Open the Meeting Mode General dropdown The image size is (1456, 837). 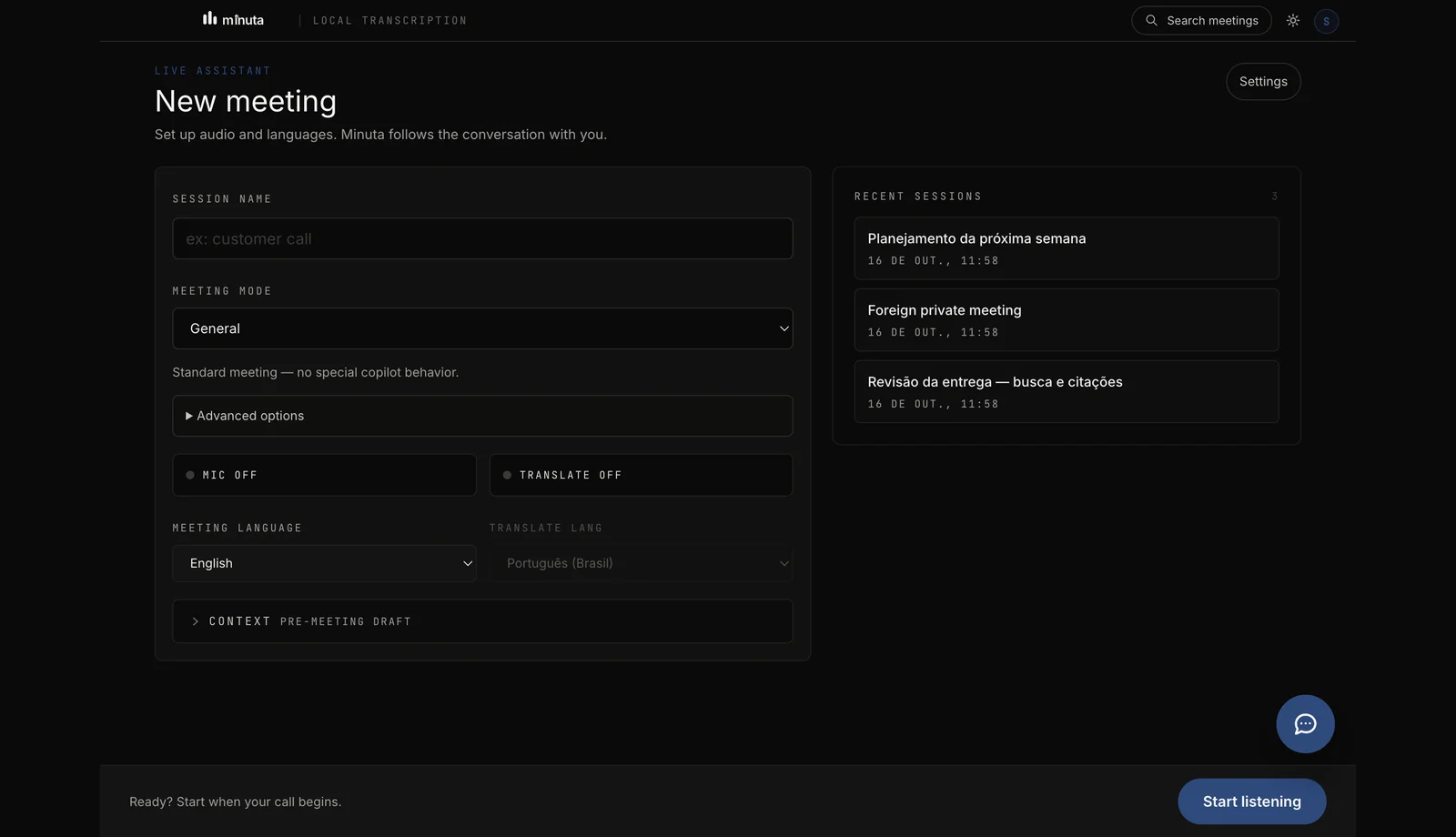point(482,328)
